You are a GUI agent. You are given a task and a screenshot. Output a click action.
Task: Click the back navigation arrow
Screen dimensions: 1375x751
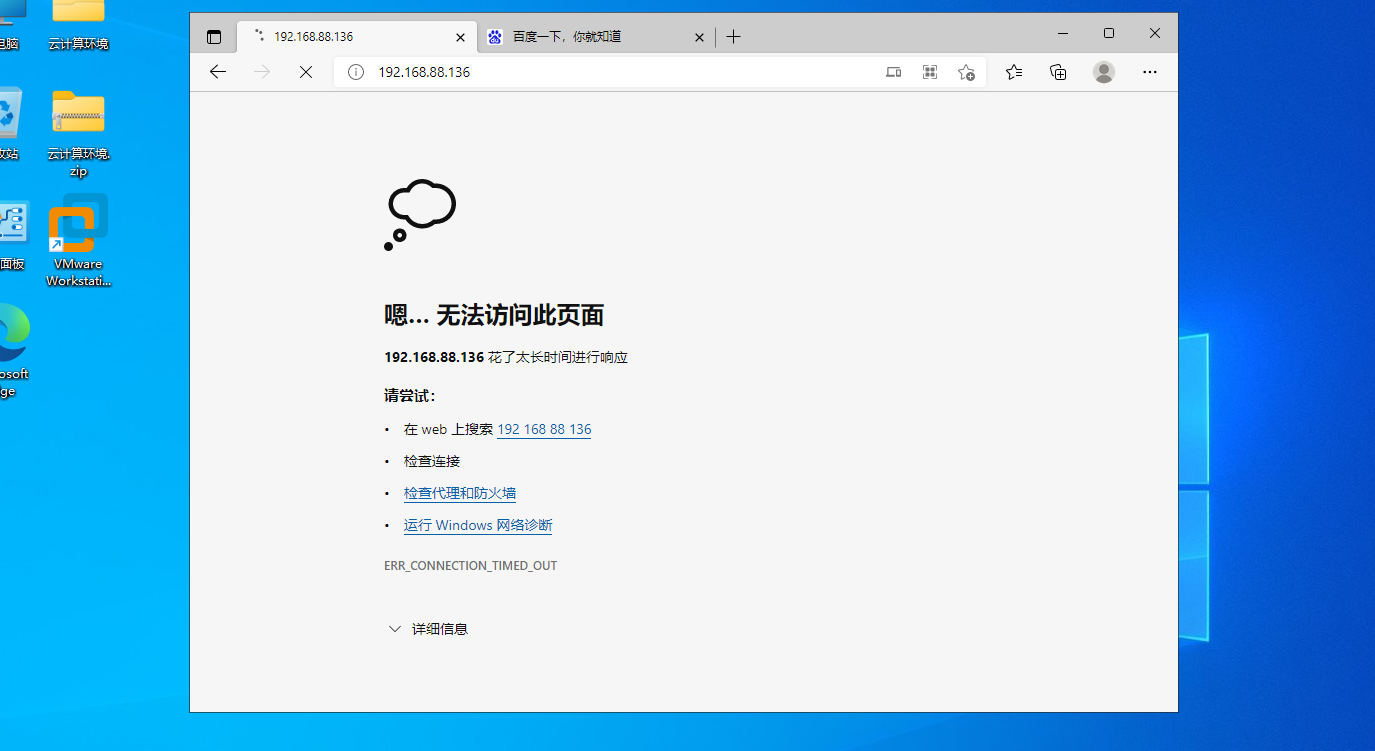click(218, 72)
